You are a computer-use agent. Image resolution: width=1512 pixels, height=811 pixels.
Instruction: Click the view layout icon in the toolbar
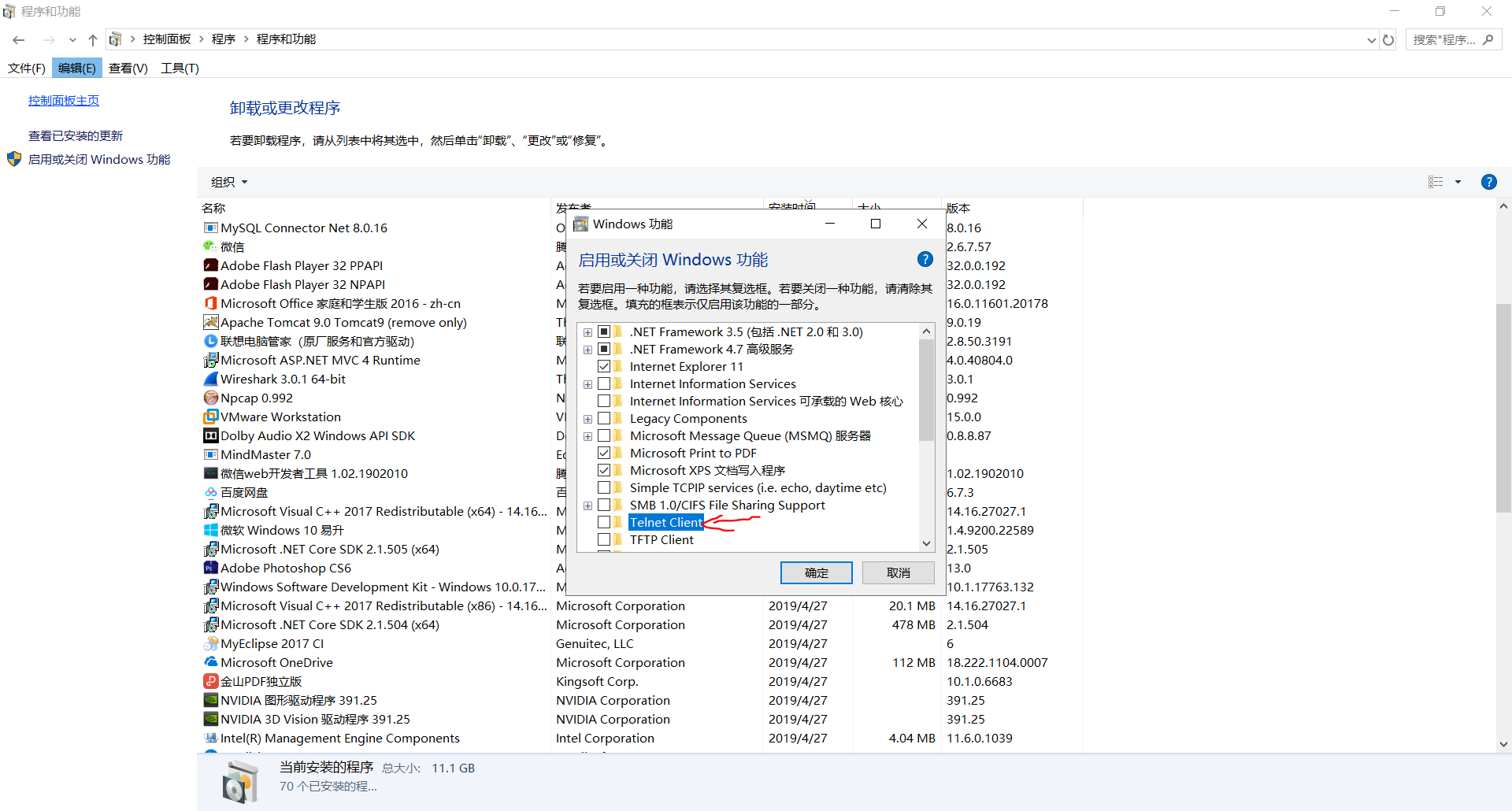1436,182
